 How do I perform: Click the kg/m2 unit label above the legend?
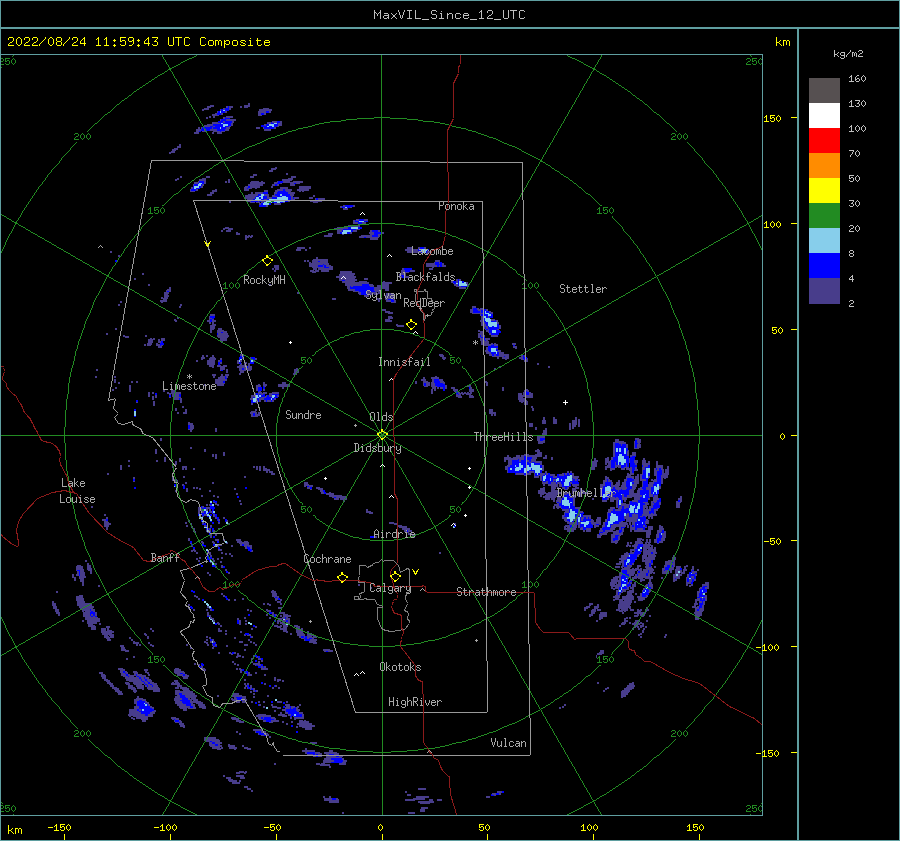[x=848, y=54]
